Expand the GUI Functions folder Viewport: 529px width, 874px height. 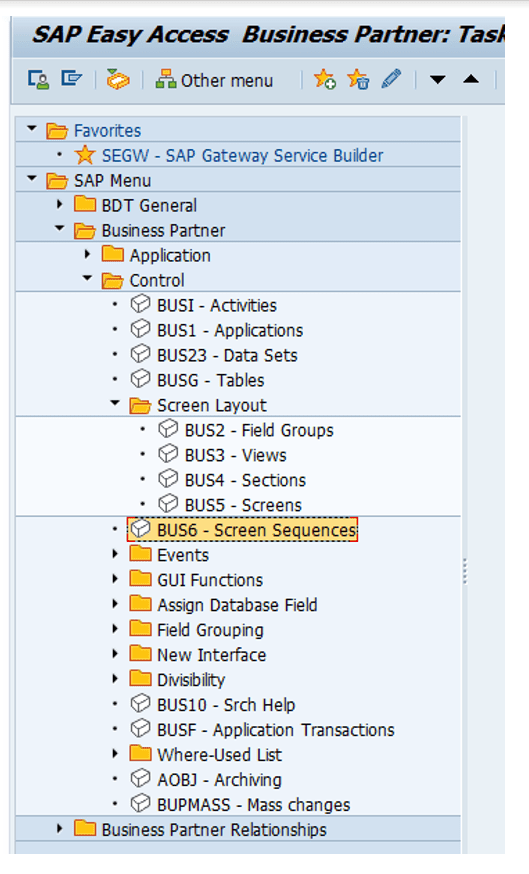[x=115, y=579]
